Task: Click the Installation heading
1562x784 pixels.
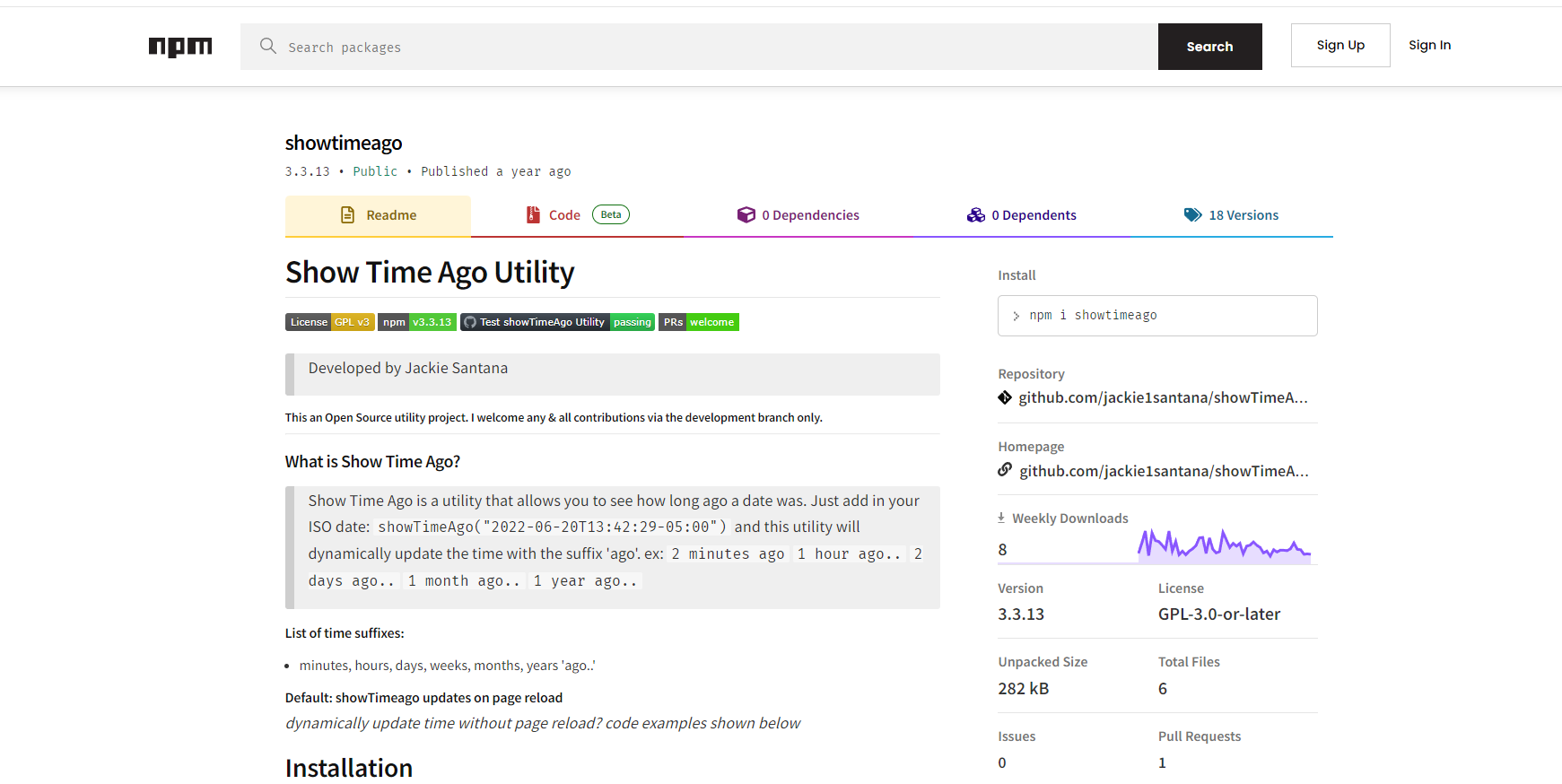Action: point(349,768)
